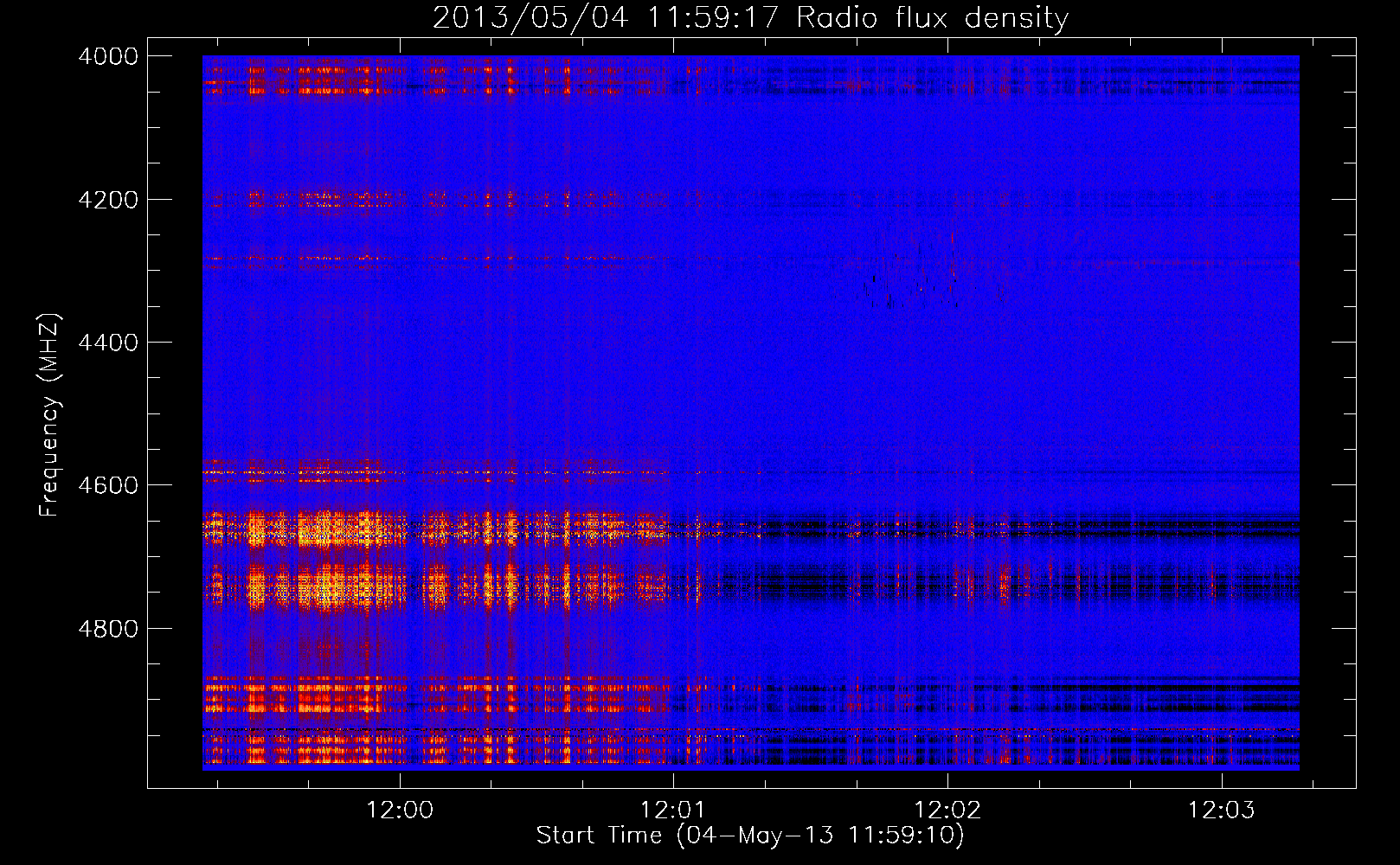This screenshot has height=865, width=1400.
Task: Click the '12:02' time axis label
Action: [x=947, y=811]
